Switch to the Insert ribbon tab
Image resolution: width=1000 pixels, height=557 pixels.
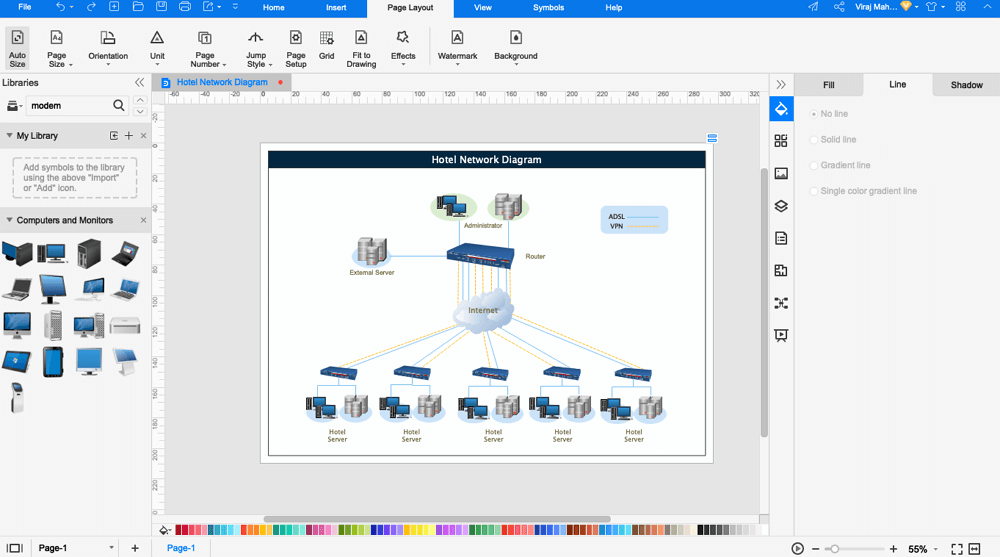tap(336, 8)
